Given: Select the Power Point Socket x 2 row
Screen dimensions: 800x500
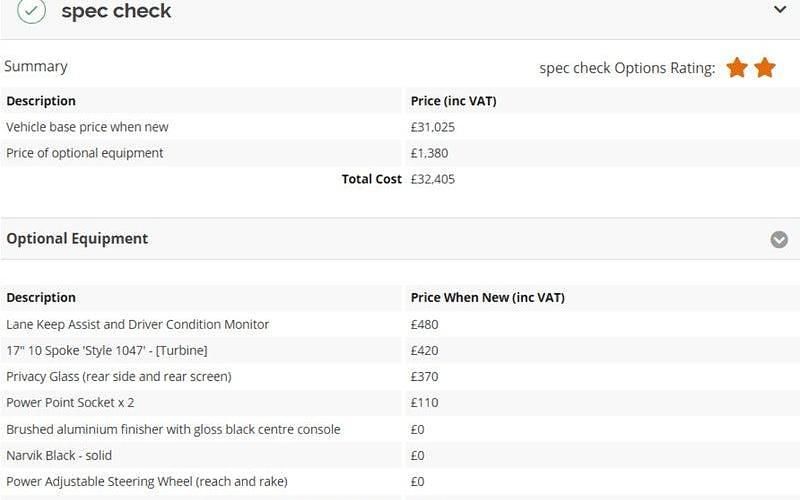Looking at the screenshot, I should point(70,402).
